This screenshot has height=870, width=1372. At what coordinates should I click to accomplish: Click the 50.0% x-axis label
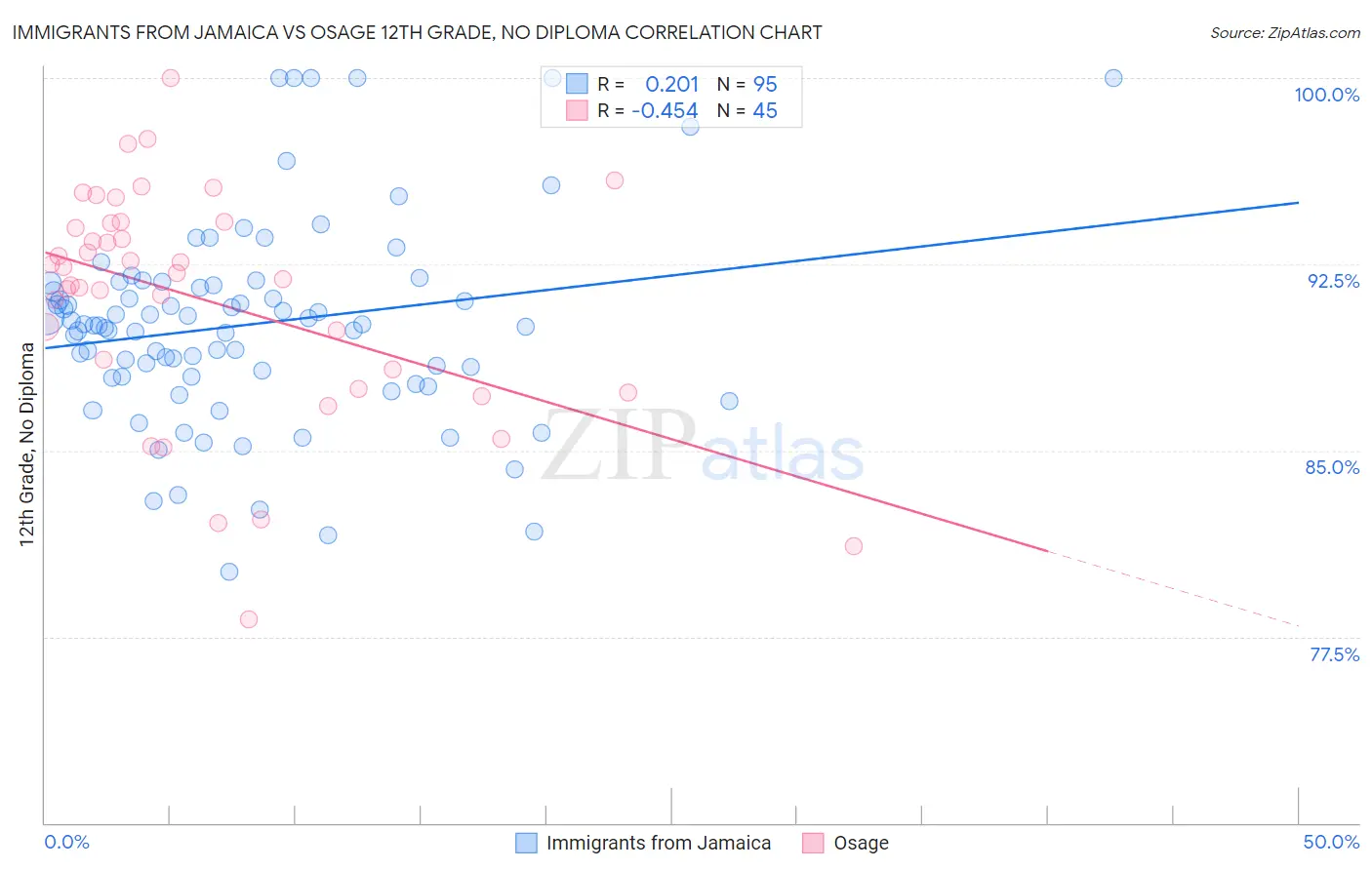coord(1331,842)
